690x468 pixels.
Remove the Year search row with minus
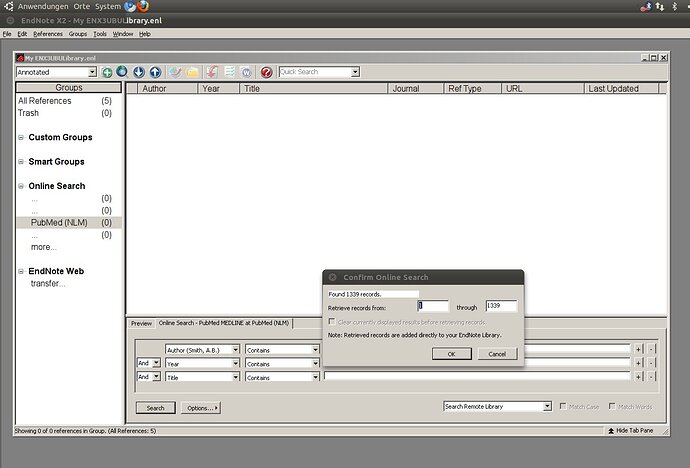coord(651,363)
